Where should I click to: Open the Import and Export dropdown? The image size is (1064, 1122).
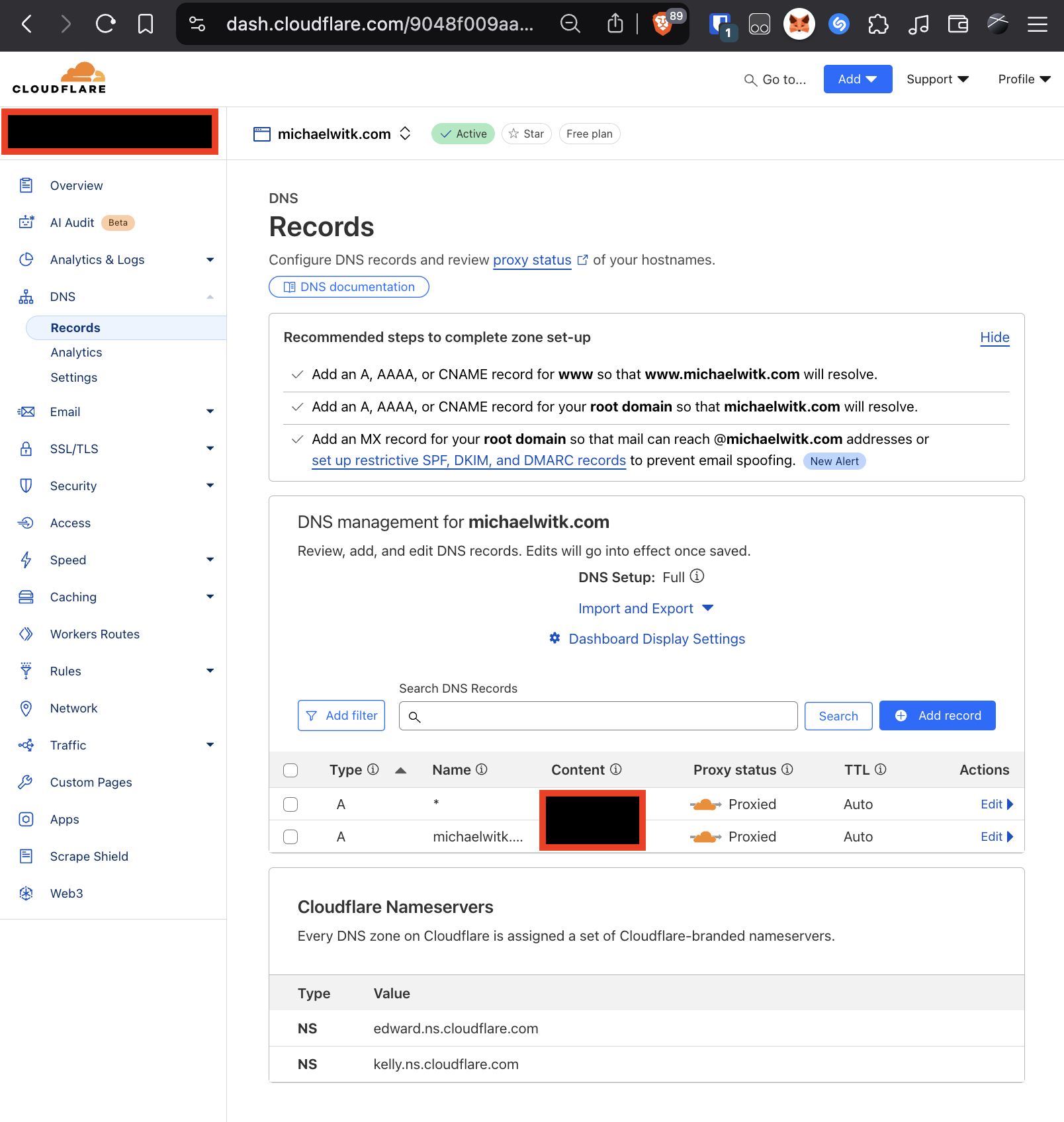[646, 609]
